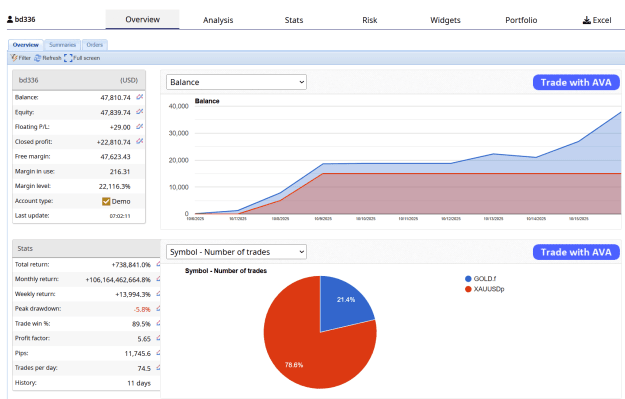Click the Free margin value 47,623.43
Image resolution: width=625 pixels, height=399 pixels.
pyautogui.click(x=115, y=157)
